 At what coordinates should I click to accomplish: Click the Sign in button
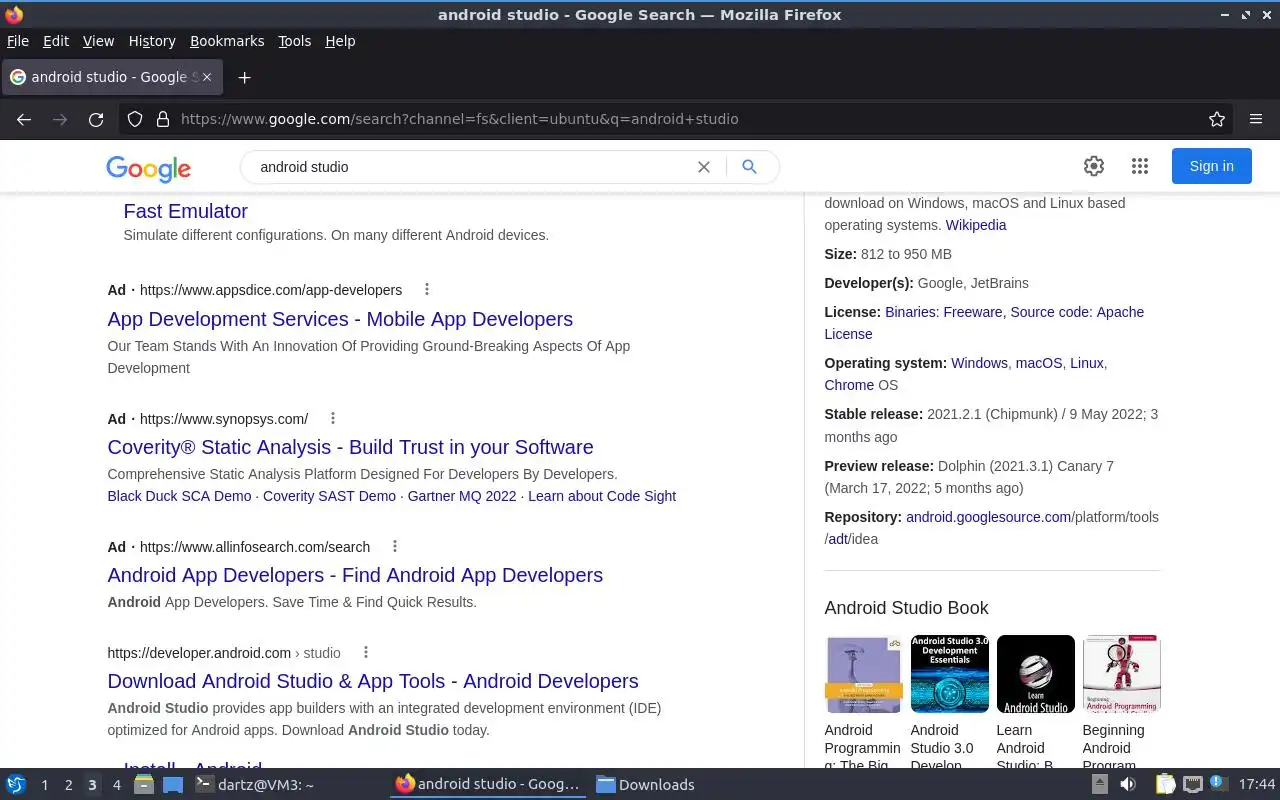(1212, 166)
